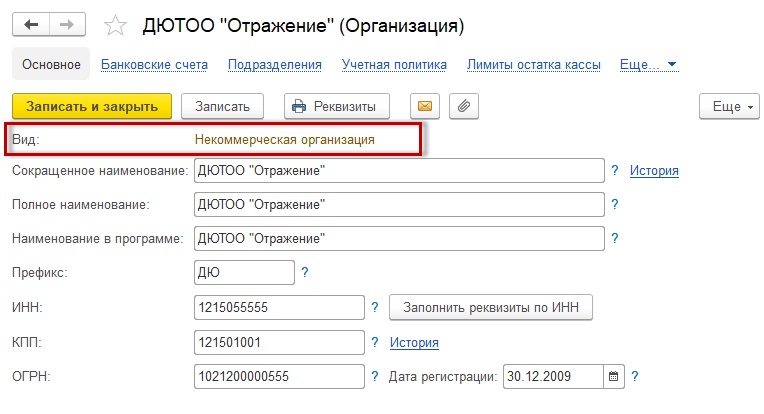Click the paperclip attachments icon
The width and height of the screenshot is (764, 414).
463,106
